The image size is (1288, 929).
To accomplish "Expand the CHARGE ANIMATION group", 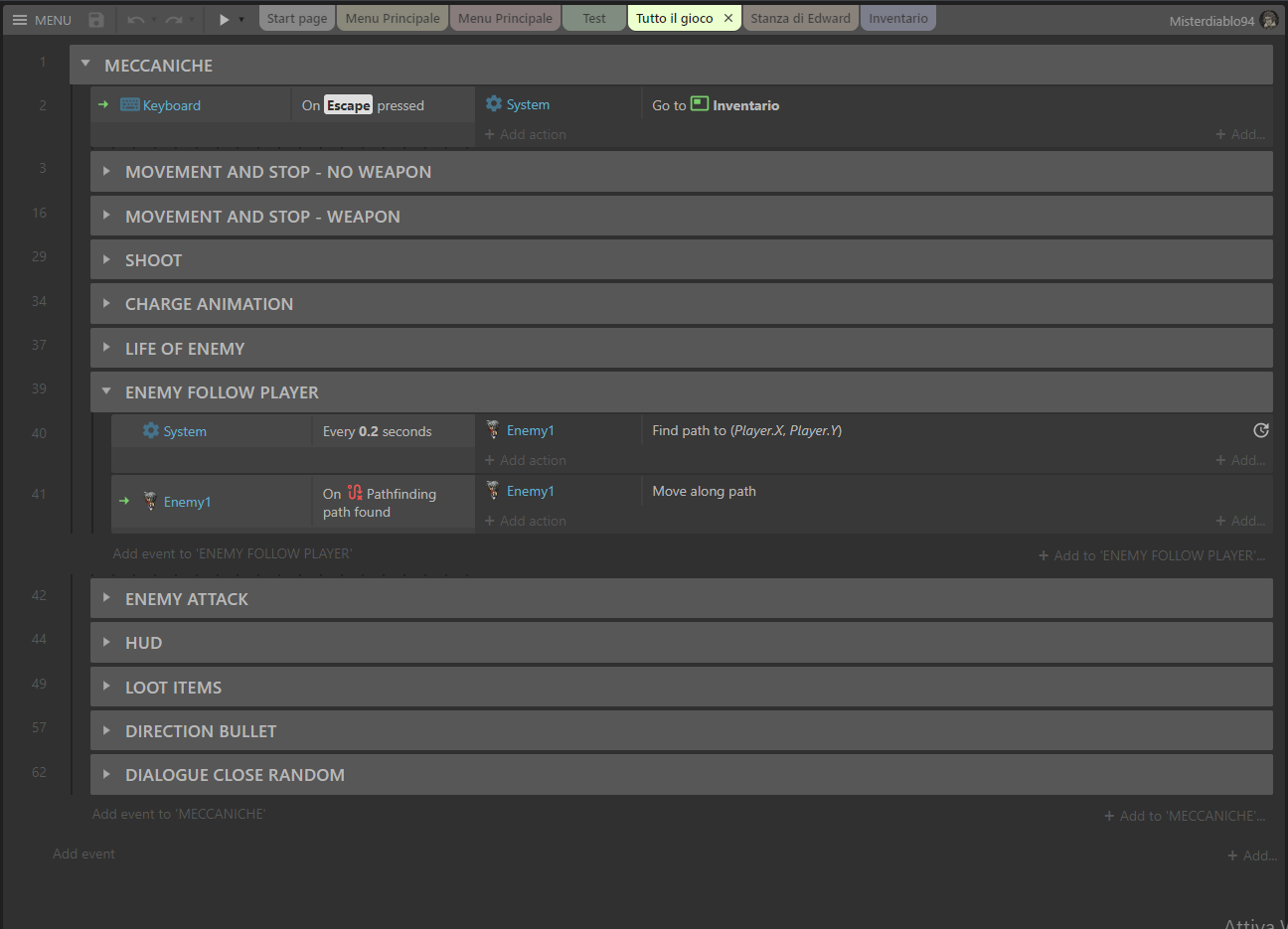I will (106, 303).
